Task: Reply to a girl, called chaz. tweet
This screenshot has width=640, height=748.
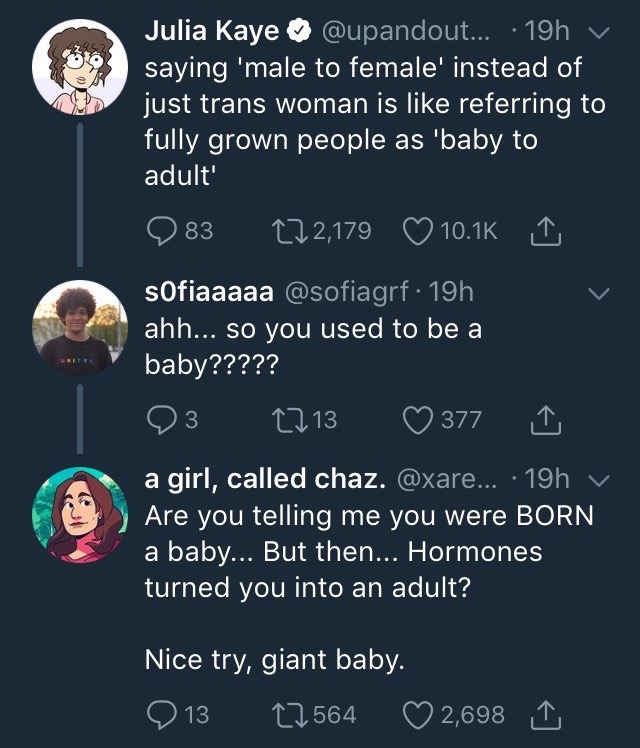Action: 162,714
